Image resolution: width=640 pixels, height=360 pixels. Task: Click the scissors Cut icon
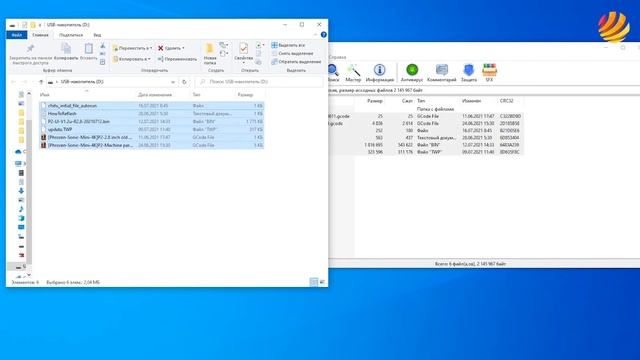coord(103,46)
